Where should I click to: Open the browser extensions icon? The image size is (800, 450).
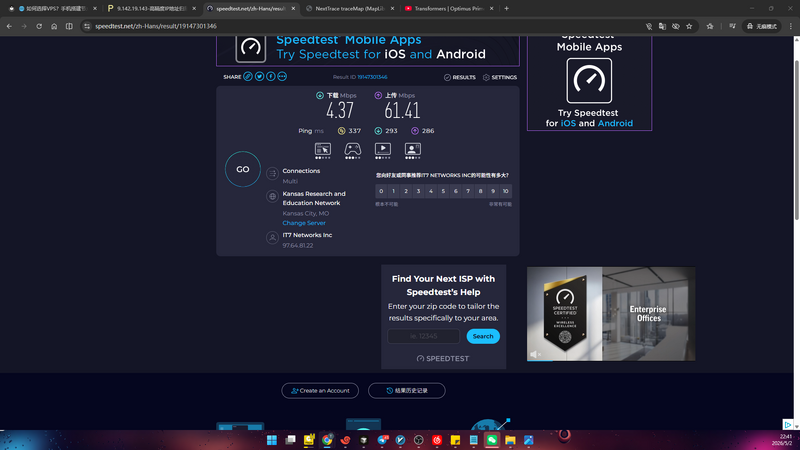(710, 26)
